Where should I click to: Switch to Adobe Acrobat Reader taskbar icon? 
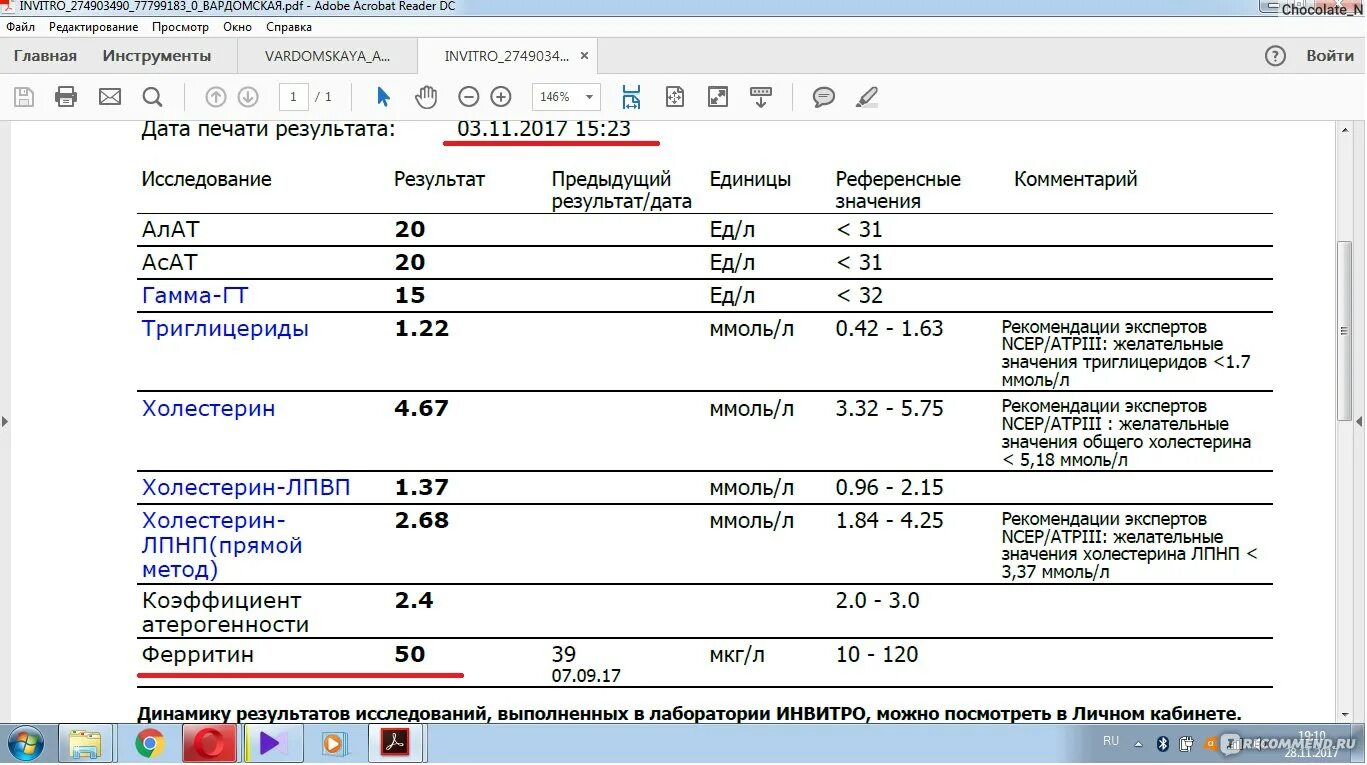pos(397,744)
